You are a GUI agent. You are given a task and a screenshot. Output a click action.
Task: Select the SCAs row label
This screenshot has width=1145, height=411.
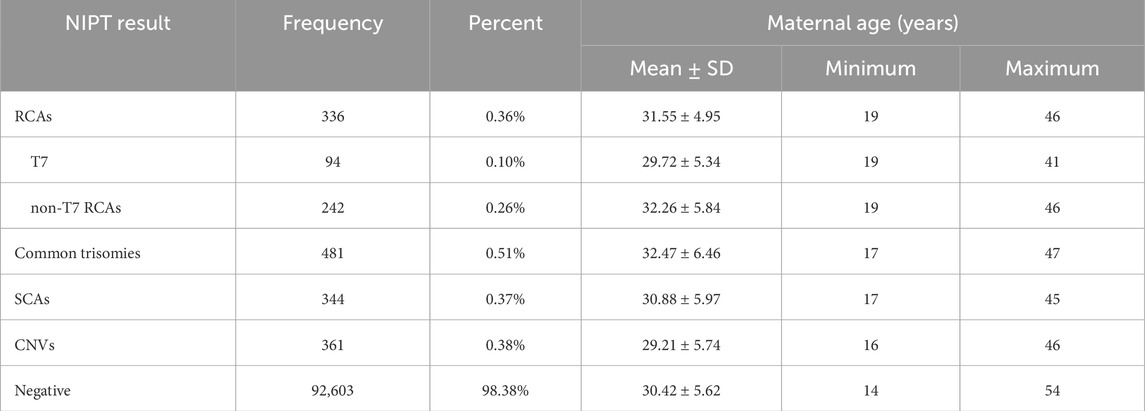coord(31,298)
